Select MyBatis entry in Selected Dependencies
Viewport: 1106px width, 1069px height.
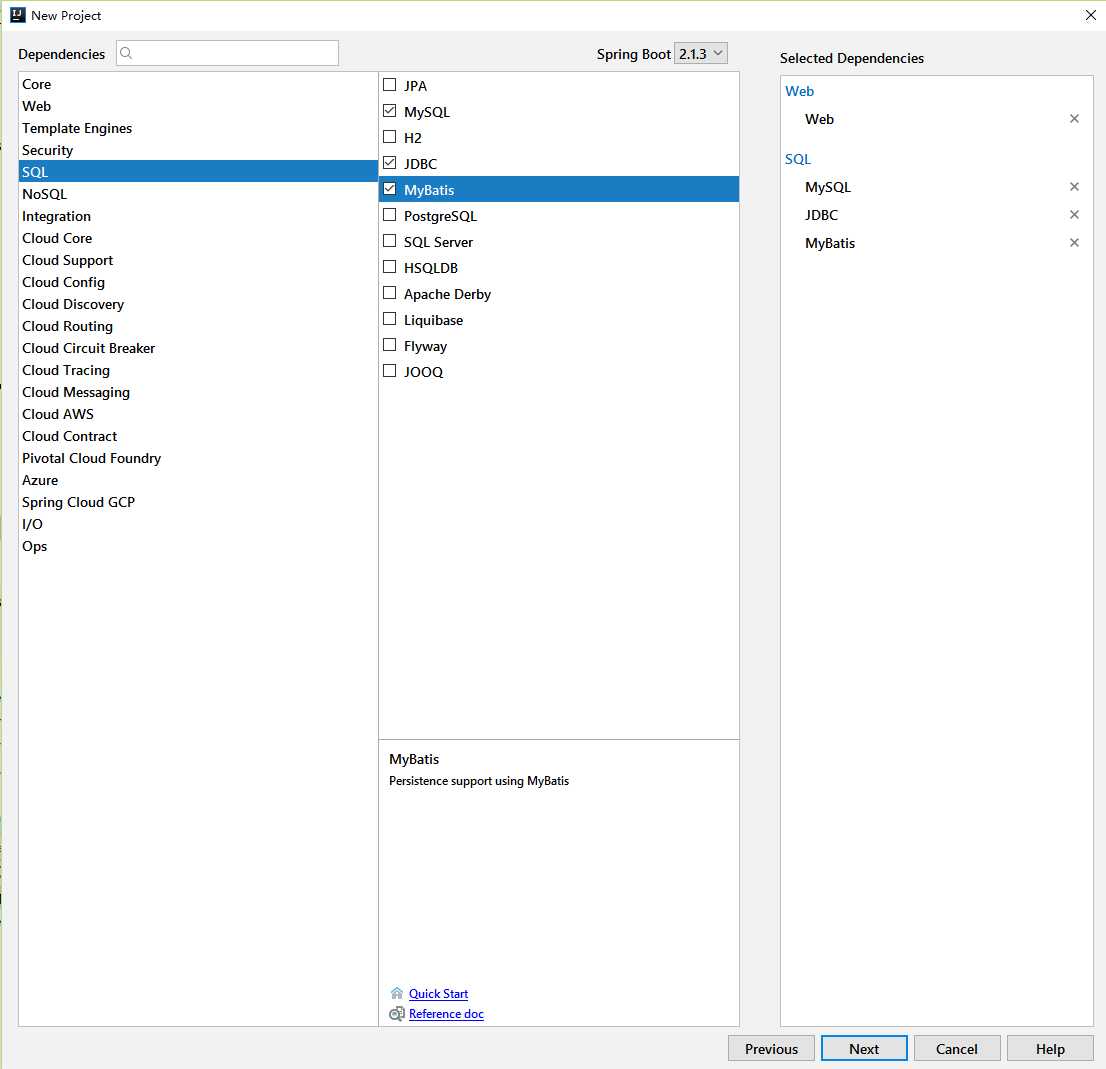[x=830, y=243]
